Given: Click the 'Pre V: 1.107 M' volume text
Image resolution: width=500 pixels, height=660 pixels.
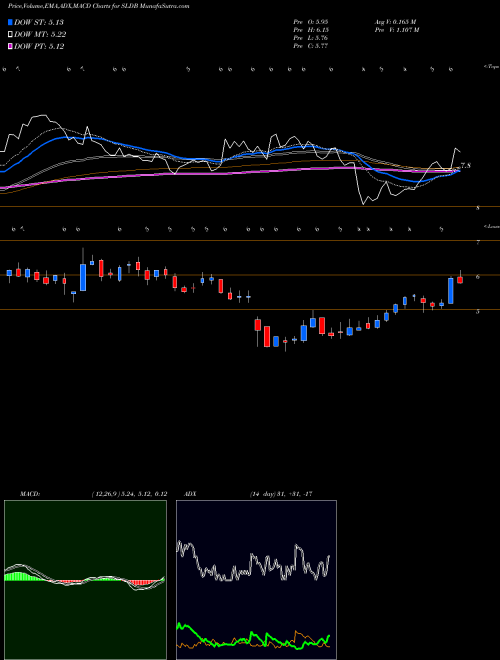Looking at the screenshot, I should click(x=399, y=30).
